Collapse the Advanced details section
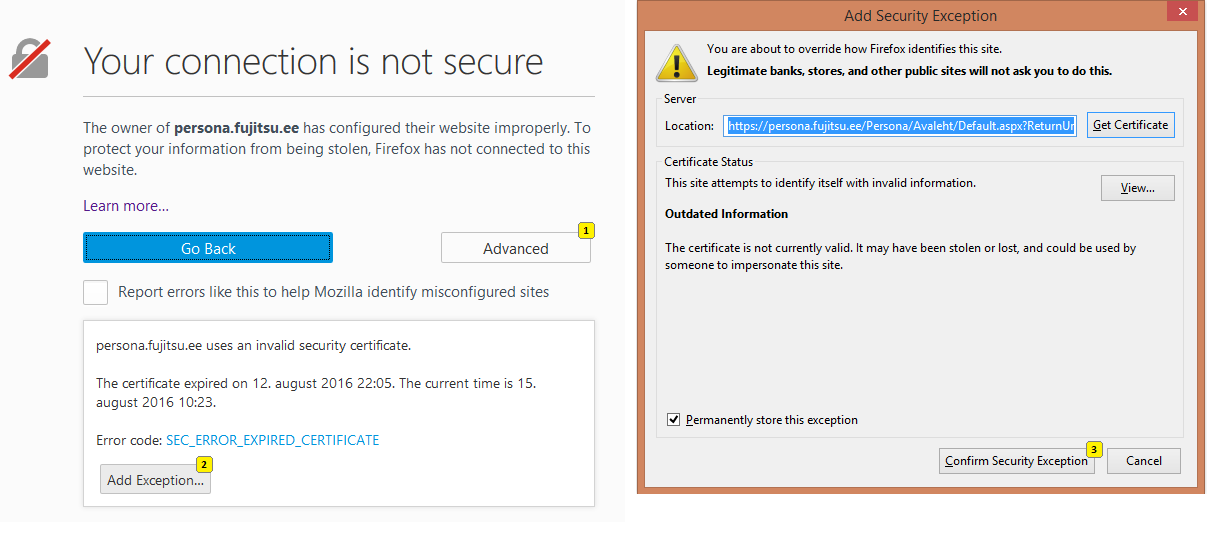 [x=515, y=249]
